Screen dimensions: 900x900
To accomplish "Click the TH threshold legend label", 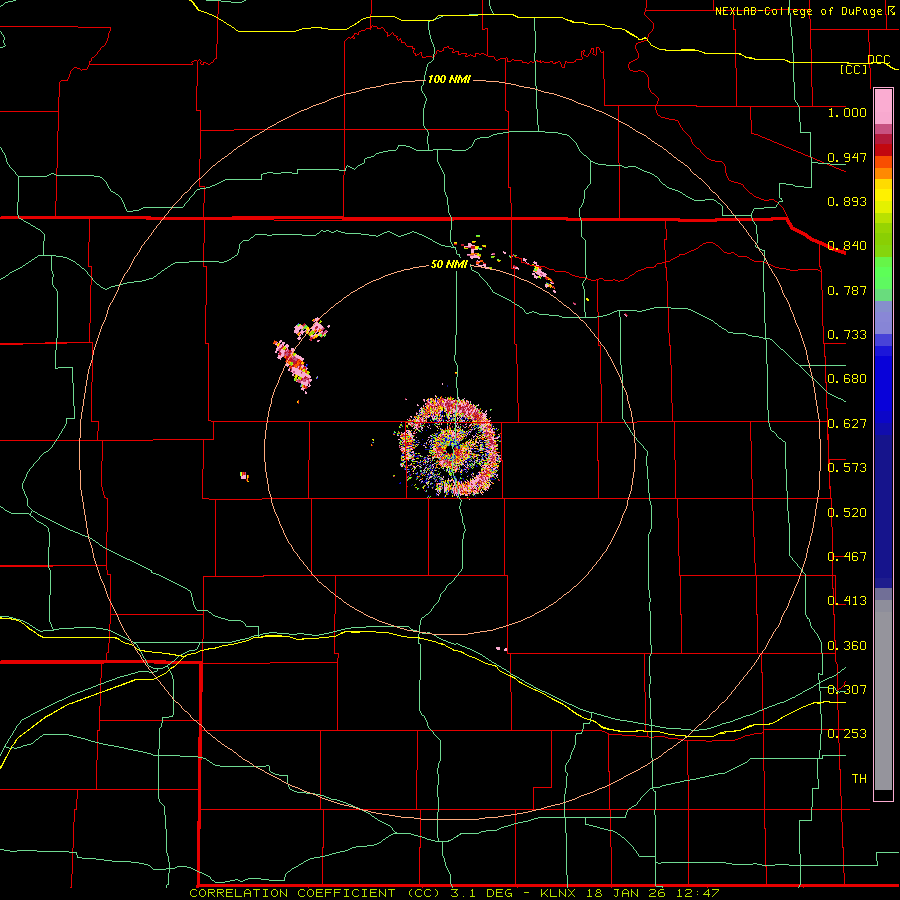I will [859, 779].
